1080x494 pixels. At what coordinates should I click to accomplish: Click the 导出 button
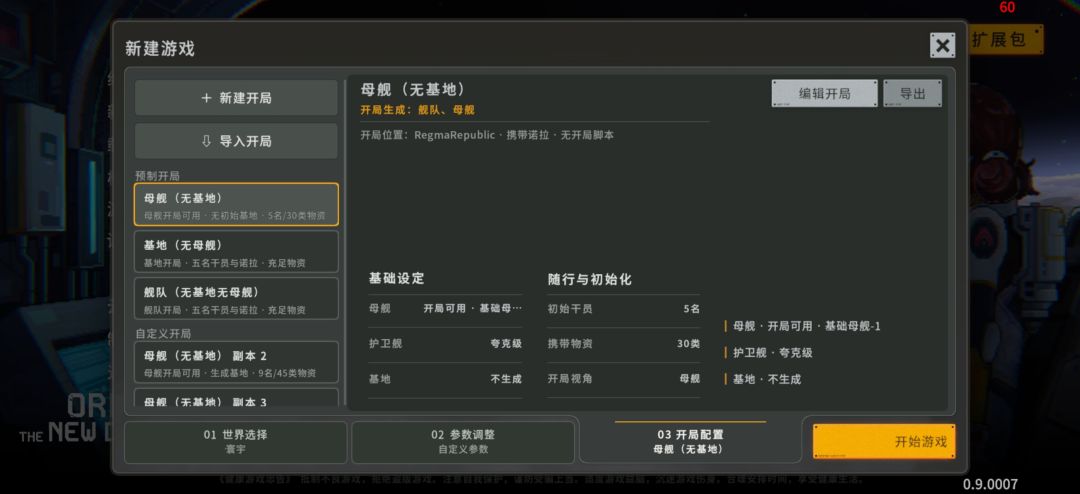pyautogui.click(x=913, y=94)
